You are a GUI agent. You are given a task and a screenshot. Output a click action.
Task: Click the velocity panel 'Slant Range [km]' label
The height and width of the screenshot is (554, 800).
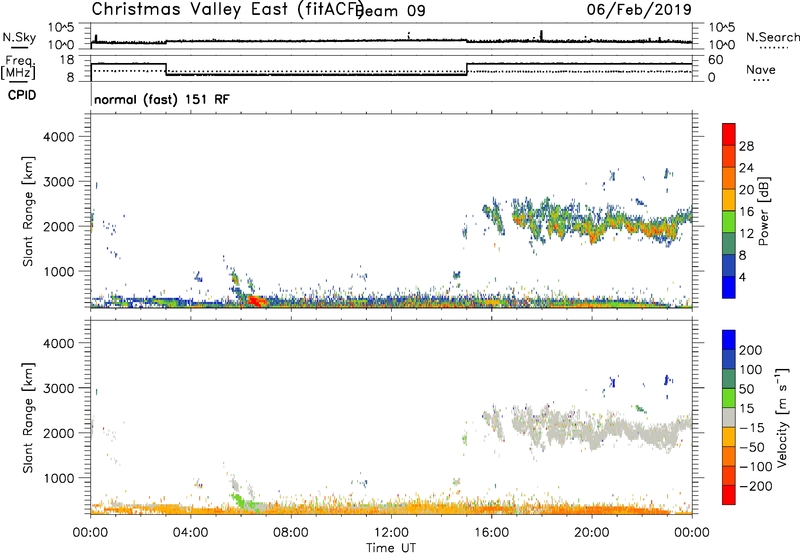[x=28, y=418]
